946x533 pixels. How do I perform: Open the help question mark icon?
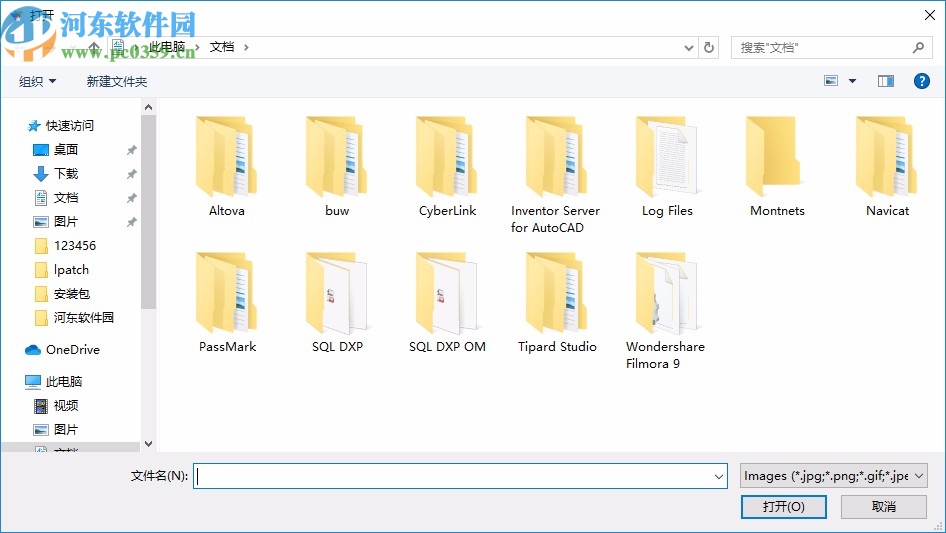point(921,81)
